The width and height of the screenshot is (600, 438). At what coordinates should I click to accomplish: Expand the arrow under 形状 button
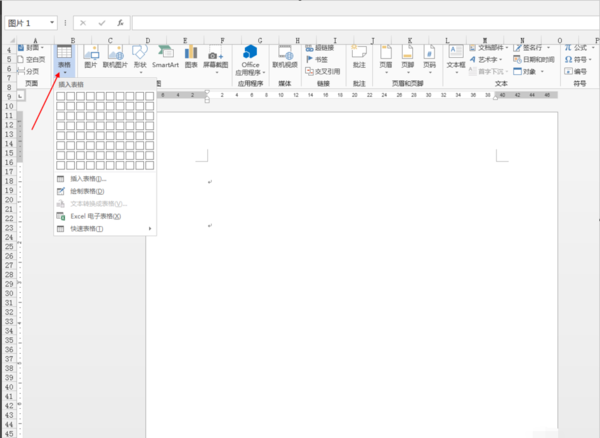[x=140, y=72]
